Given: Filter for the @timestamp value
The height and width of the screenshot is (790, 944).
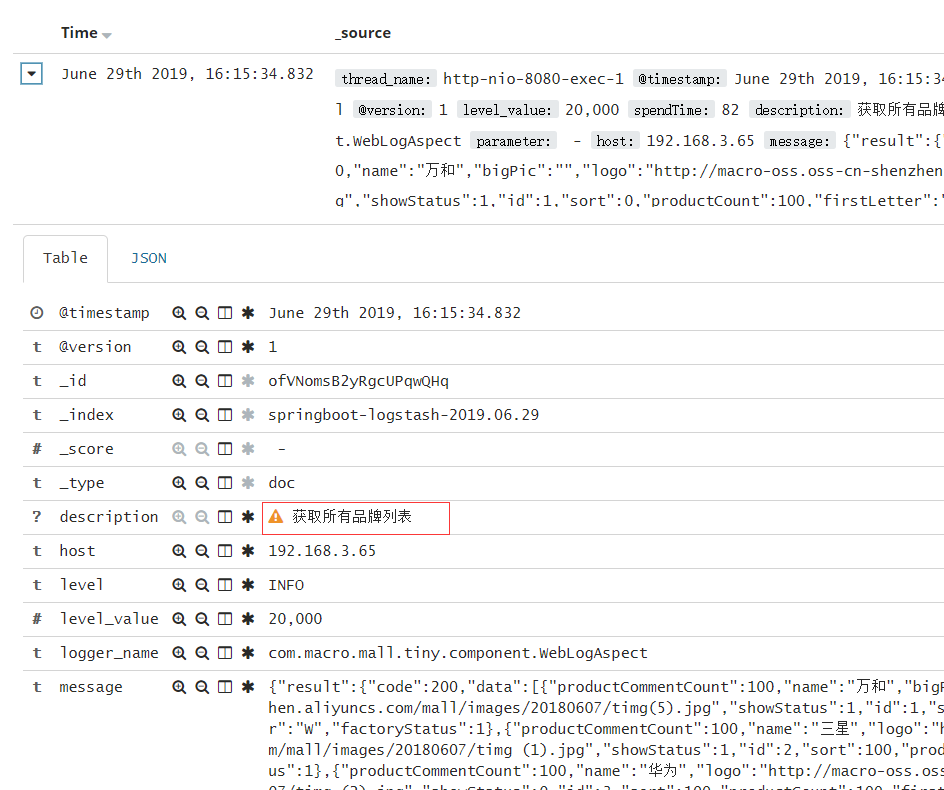Looking at the screenshot, I should pyautogui.click(x=178, y=312).
